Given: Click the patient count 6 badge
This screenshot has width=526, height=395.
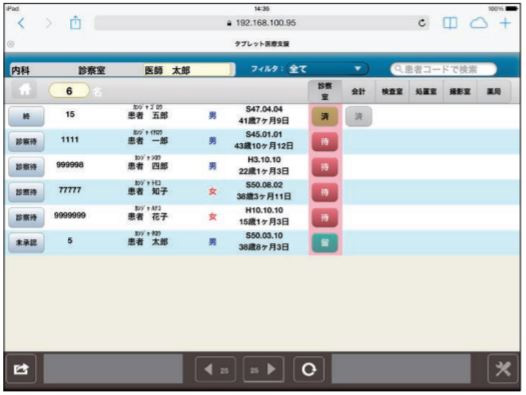Looking at the screenshot, I should [69, 91].
